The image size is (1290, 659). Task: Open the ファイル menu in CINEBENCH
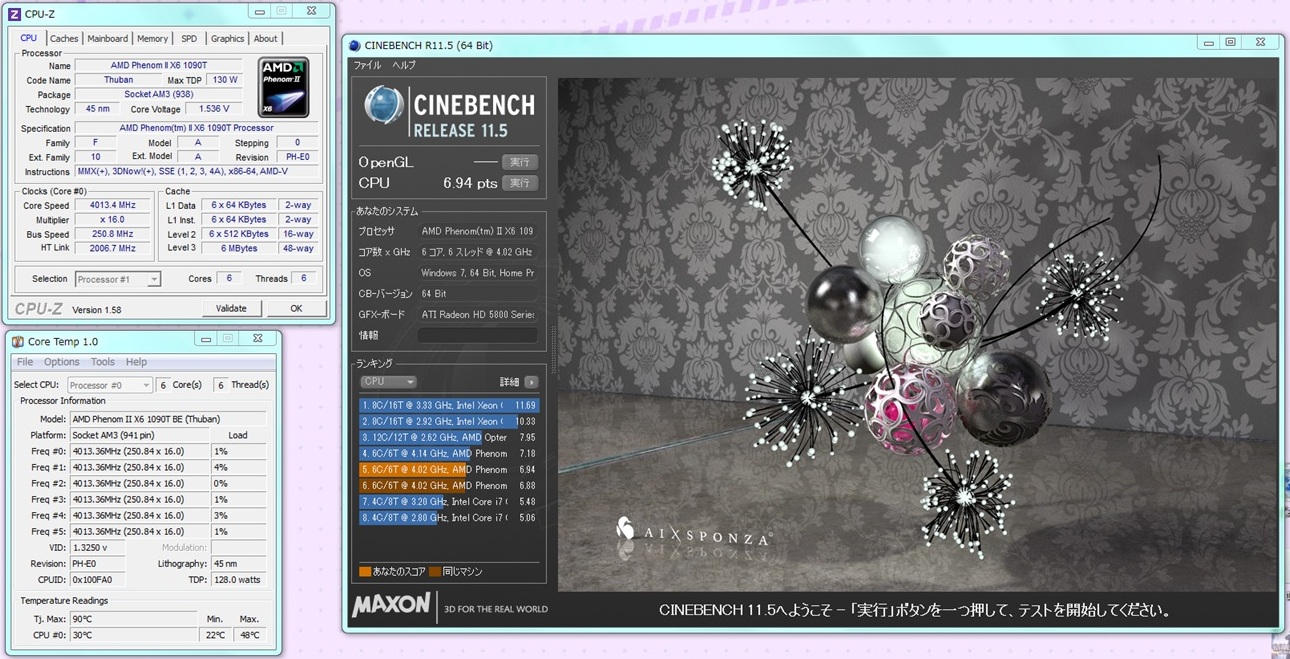click(367, 65)
